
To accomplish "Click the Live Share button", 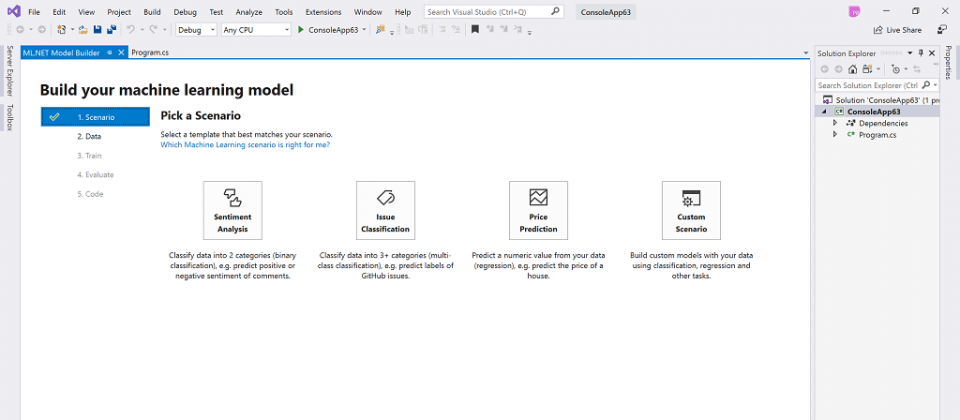I will point(898,29).
